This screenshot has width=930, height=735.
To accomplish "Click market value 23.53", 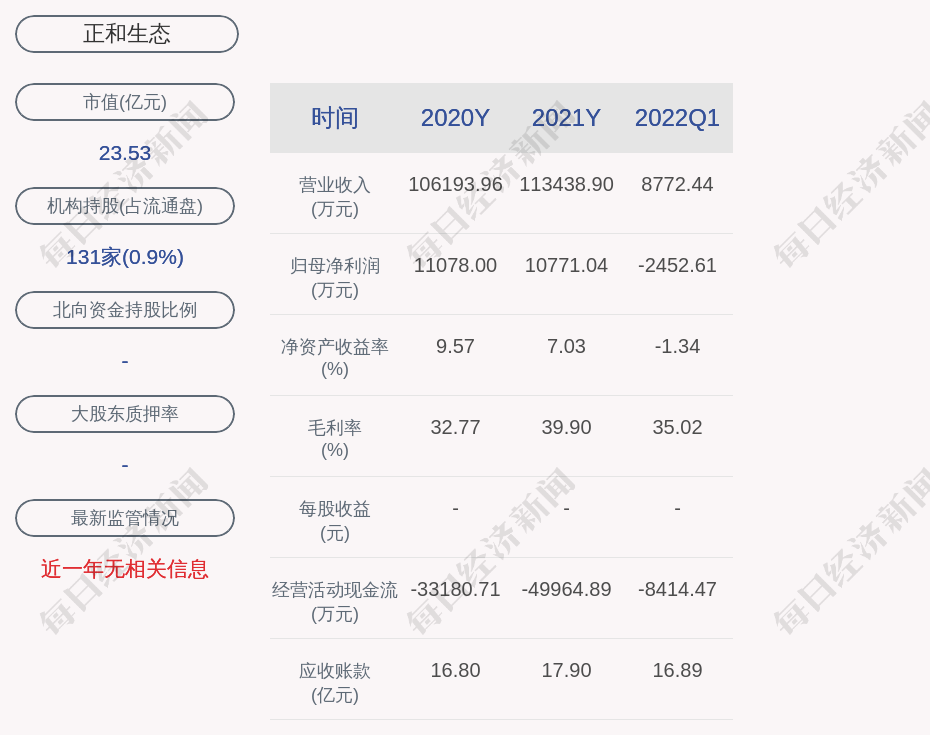I will (125, 153).
